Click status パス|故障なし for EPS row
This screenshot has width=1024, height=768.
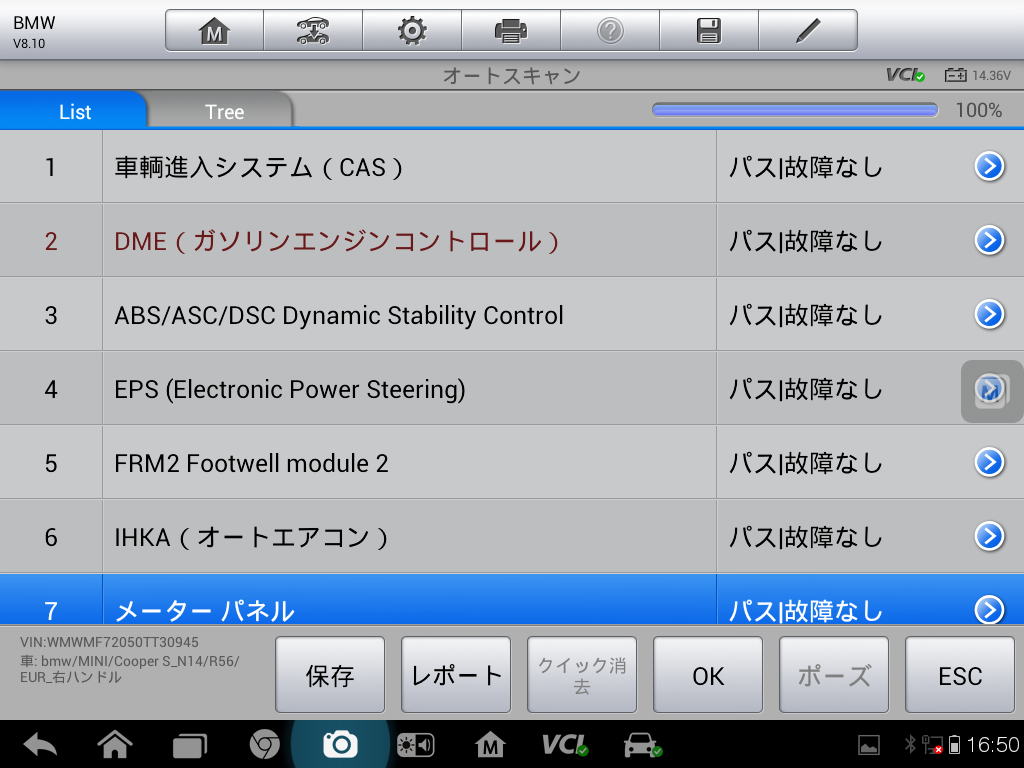tap(805, 389)
